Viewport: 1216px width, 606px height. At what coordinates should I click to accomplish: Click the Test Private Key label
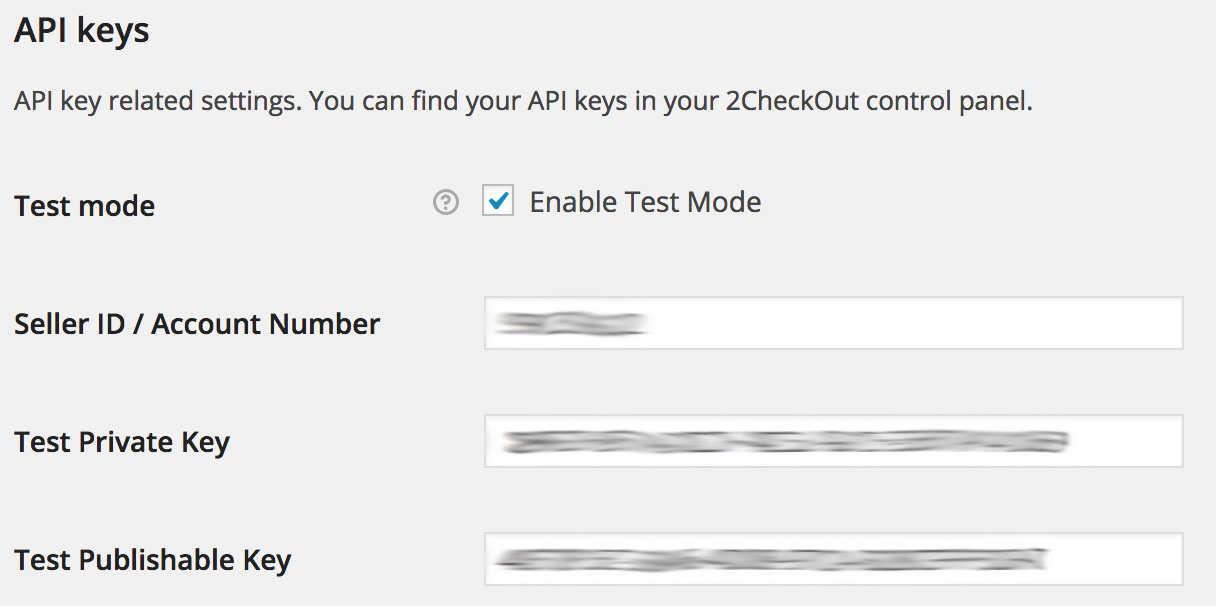click(x=120, y=441)
